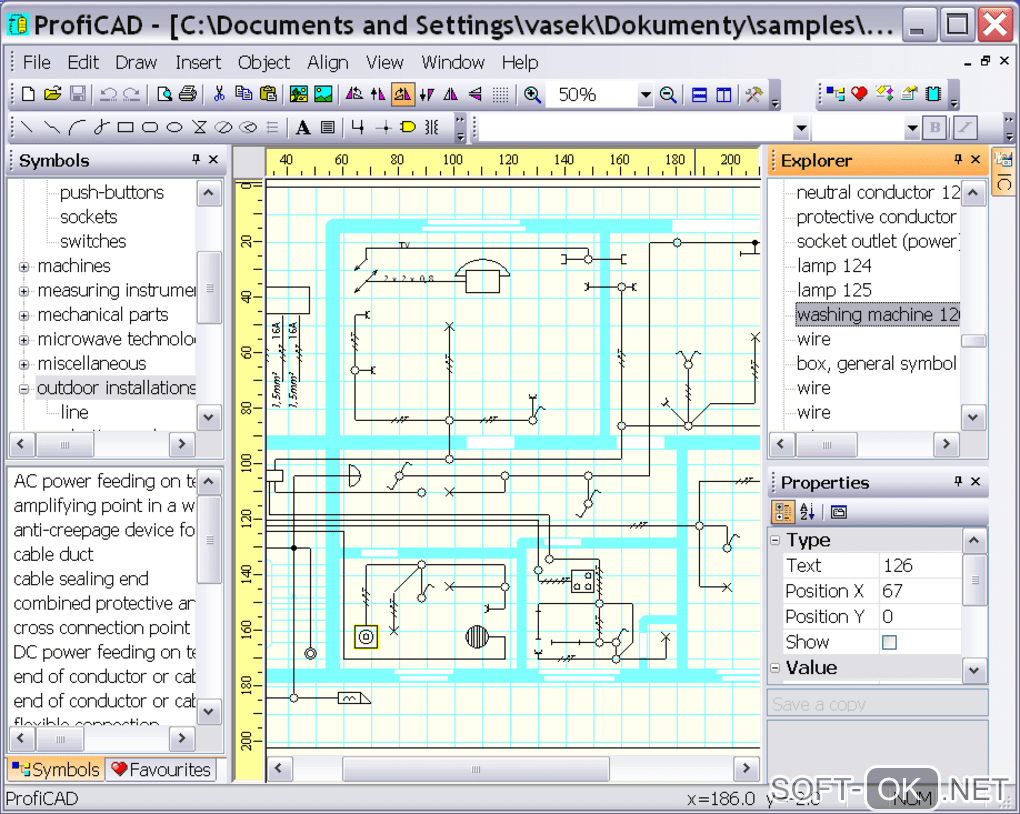The width and height of the screenshot is (1020, 814).
Task: Switch to the Favourites tab
Action: (162, 769)
